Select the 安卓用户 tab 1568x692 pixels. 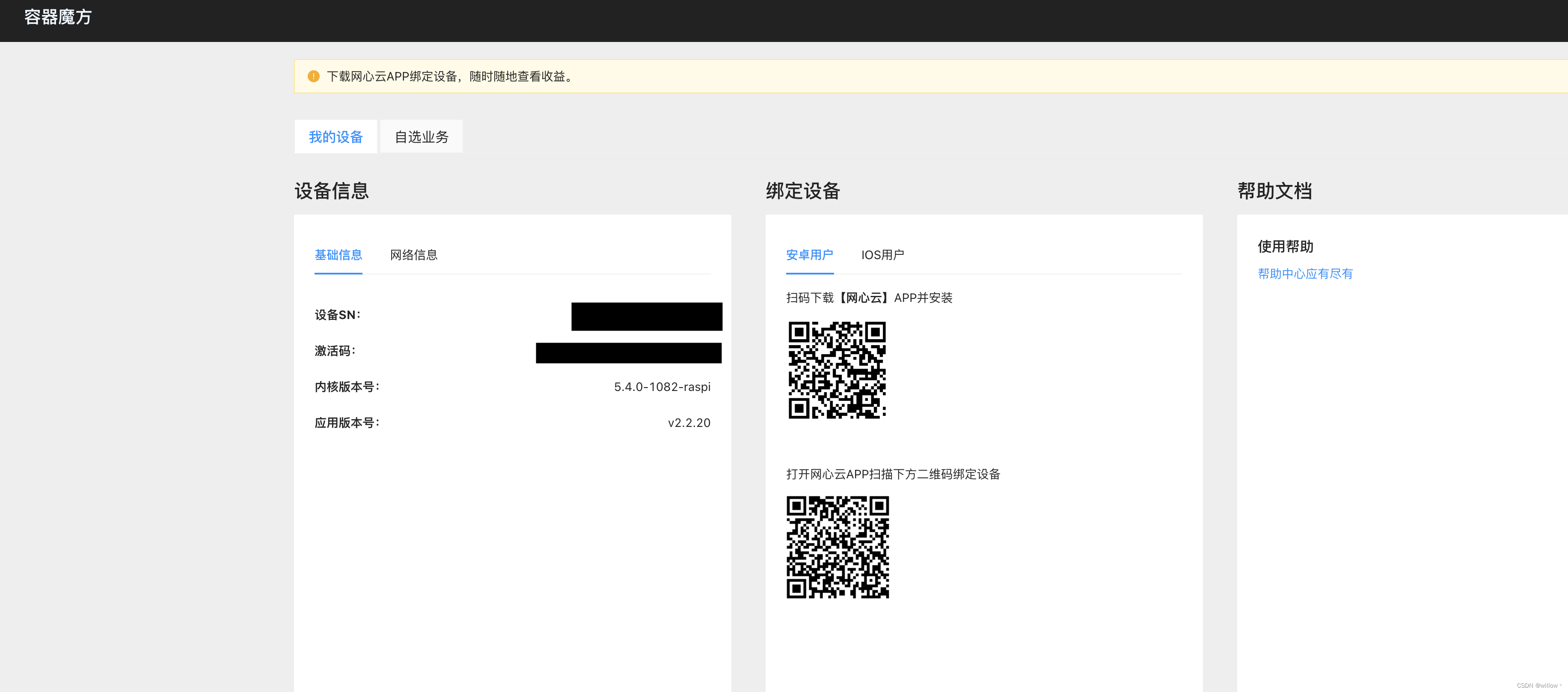coord(809,255)
